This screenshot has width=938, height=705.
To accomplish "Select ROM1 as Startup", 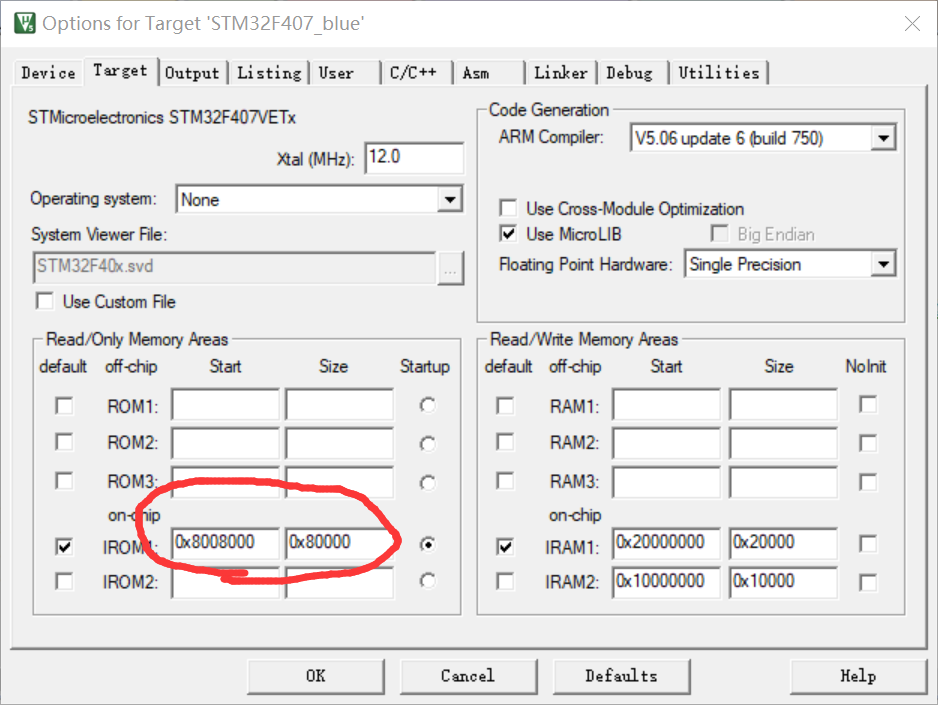I will point(428,405).
